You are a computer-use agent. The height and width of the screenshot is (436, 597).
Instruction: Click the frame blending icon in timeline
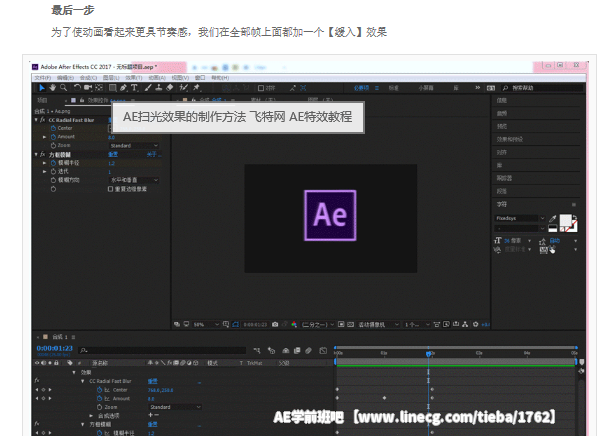coord(297,350)
